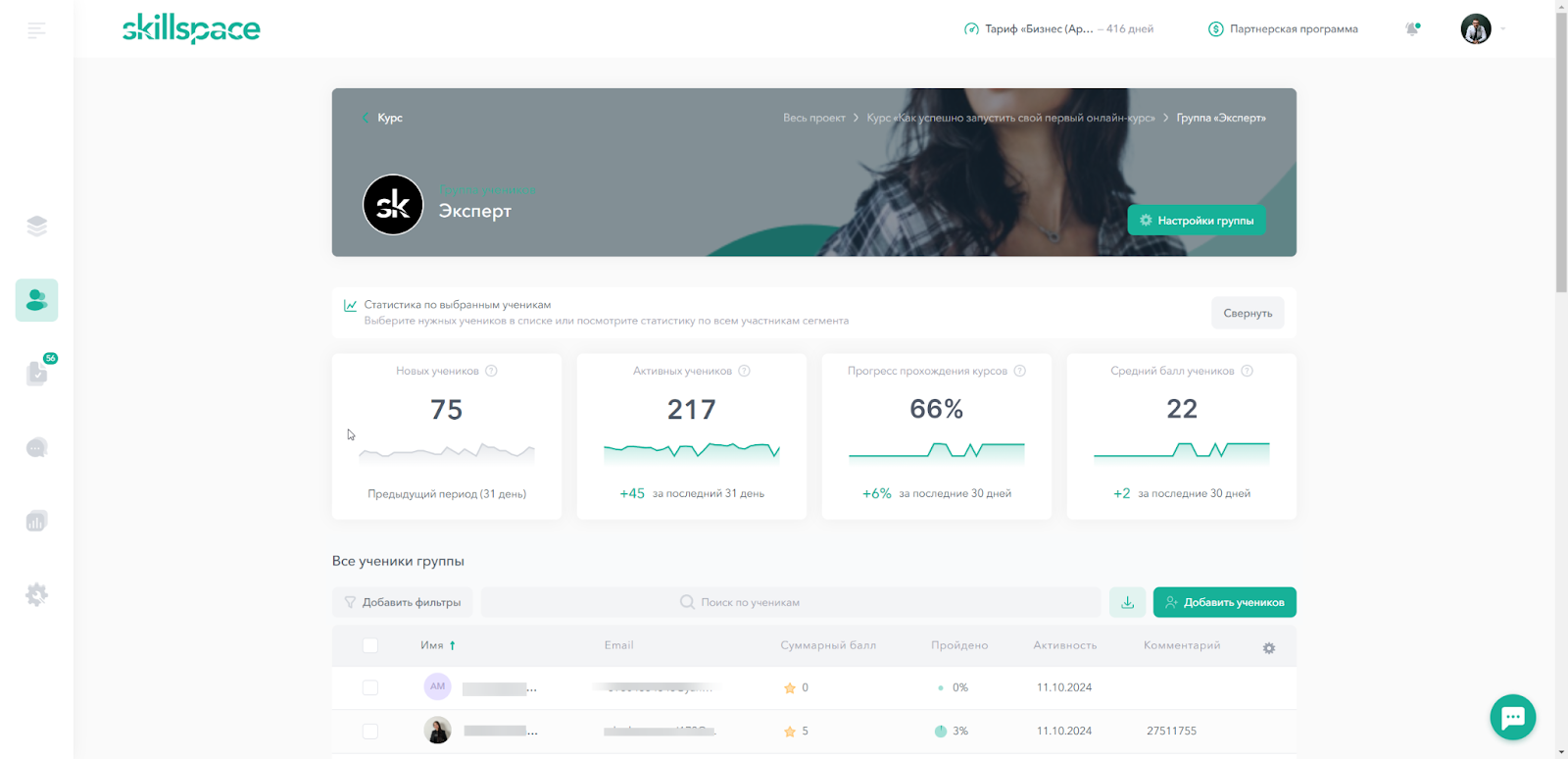This screenshot has width=1568, height=759.
Task: Show help for 'Новых учеников'
Action: point(492,371)
